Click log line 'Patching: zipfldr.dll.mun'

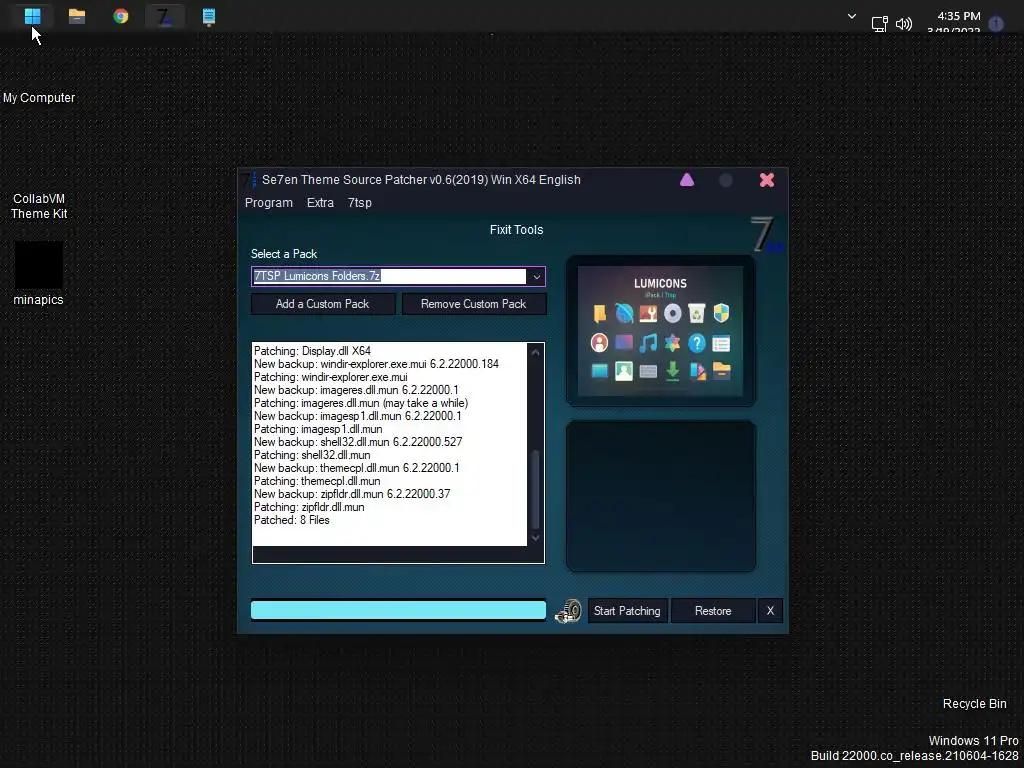[309, 507]
